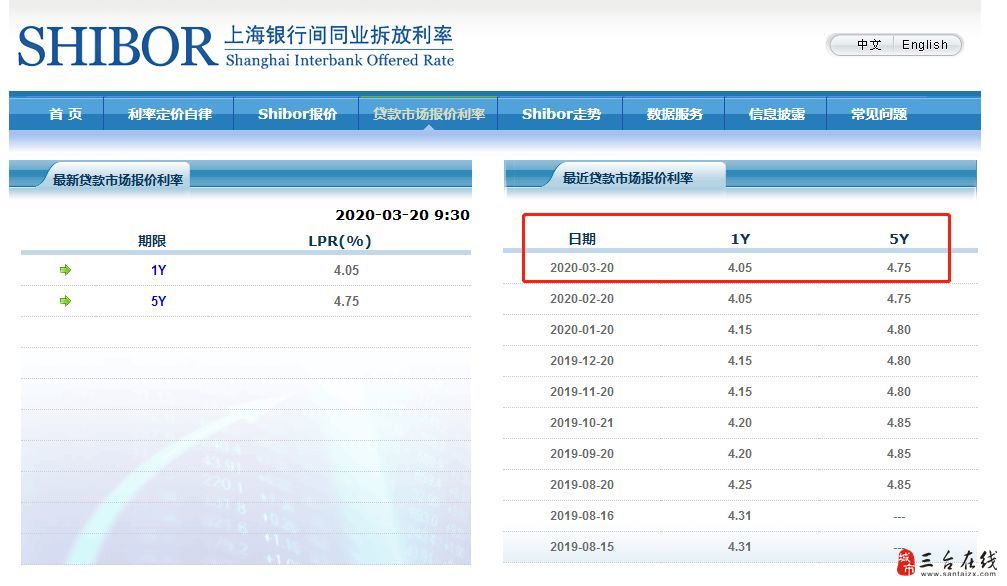Click 5Y rate for 2019-09-20
Image resolution: width=1007 pixels, height=586 pixels.
(x=898, y=454)
